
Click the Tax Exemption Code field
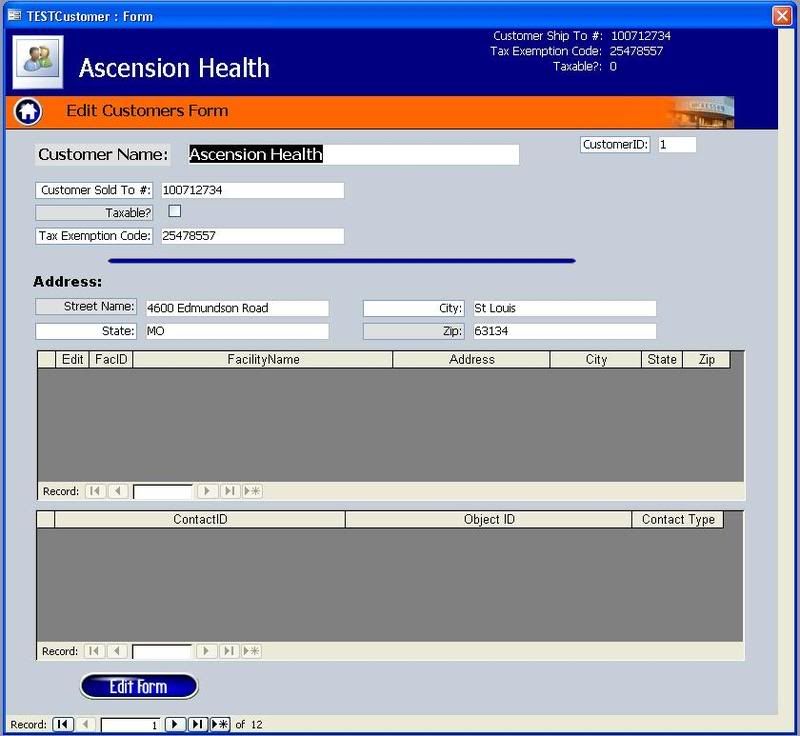[253, 236]
